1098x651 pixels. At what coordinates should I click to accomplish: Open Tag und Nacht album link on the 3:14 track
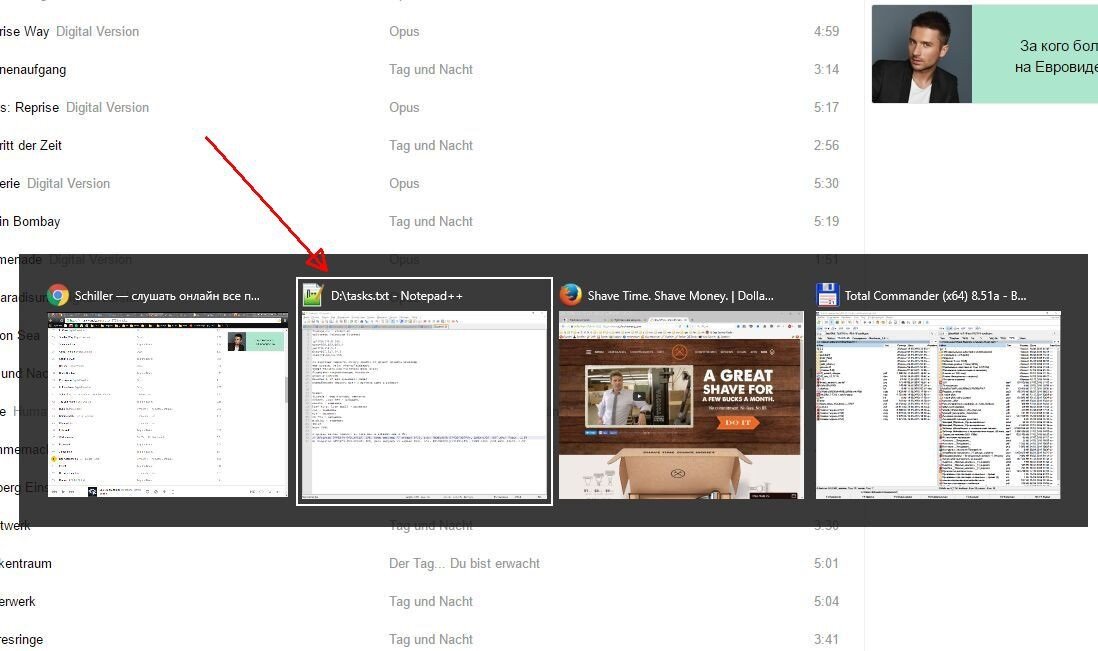coord(431,69)
